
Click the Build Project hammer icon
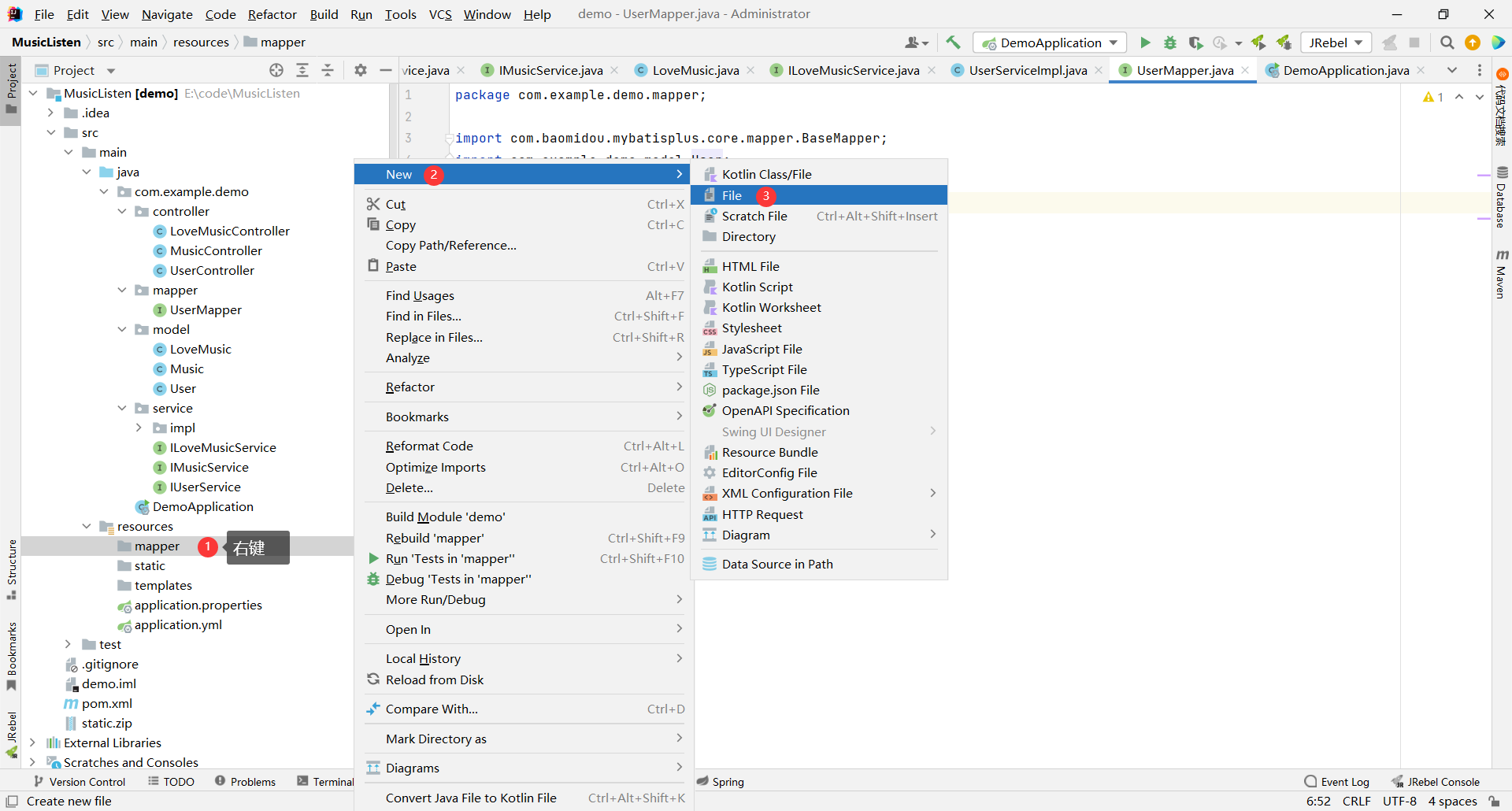tap(953, 43)
